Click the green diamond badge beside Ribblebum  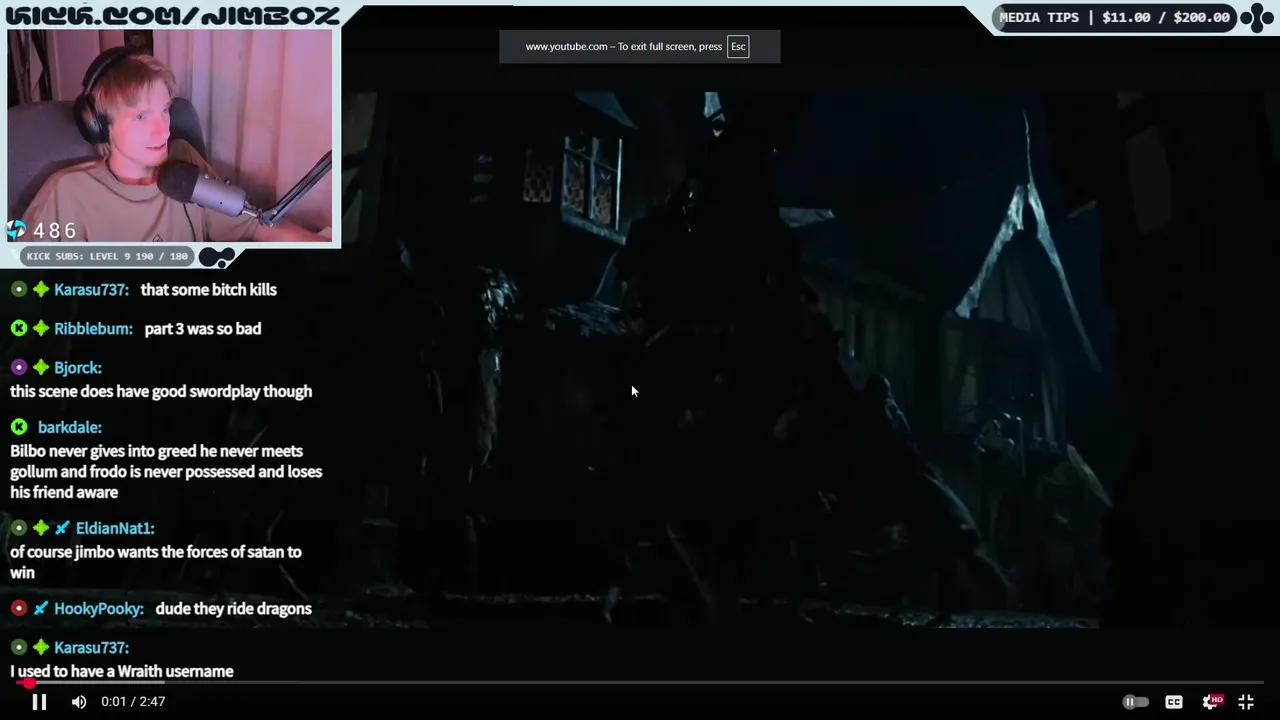pyautogui.click(x=41, y=329)
